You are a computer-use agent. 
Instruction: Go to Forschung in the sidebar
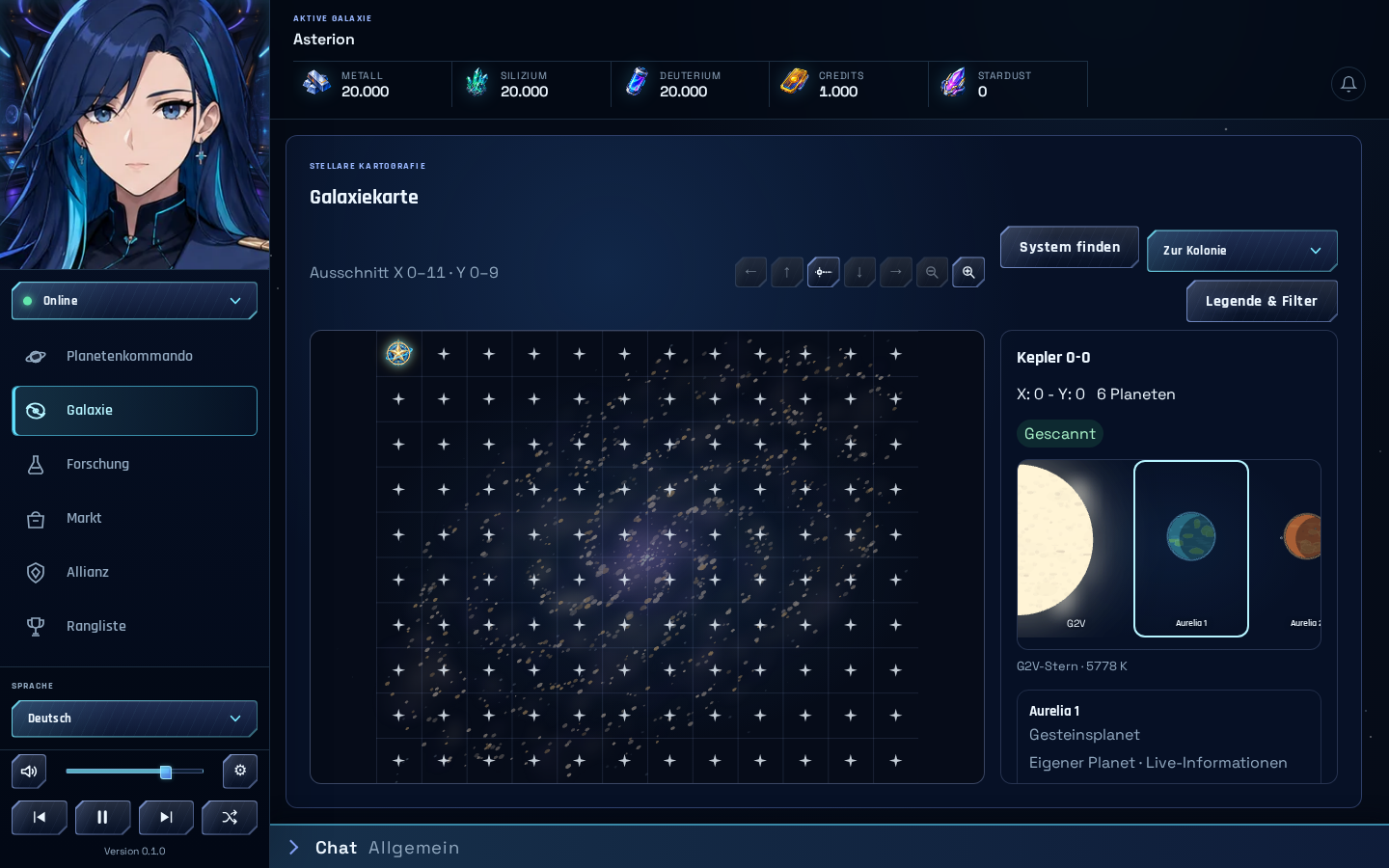click(134, 465)
